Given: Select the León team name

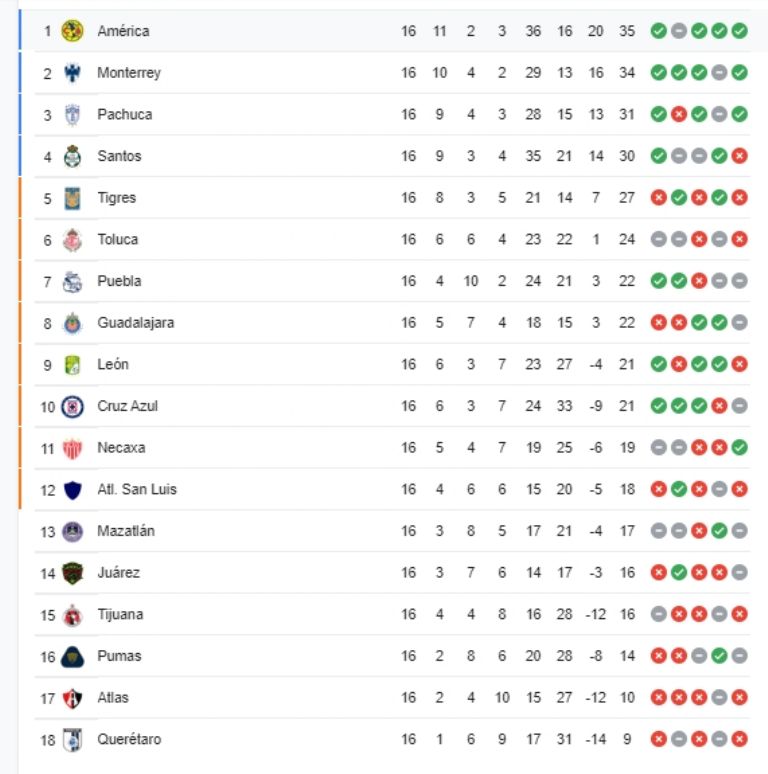Looking at the screenshot, I should pos(113,365).
